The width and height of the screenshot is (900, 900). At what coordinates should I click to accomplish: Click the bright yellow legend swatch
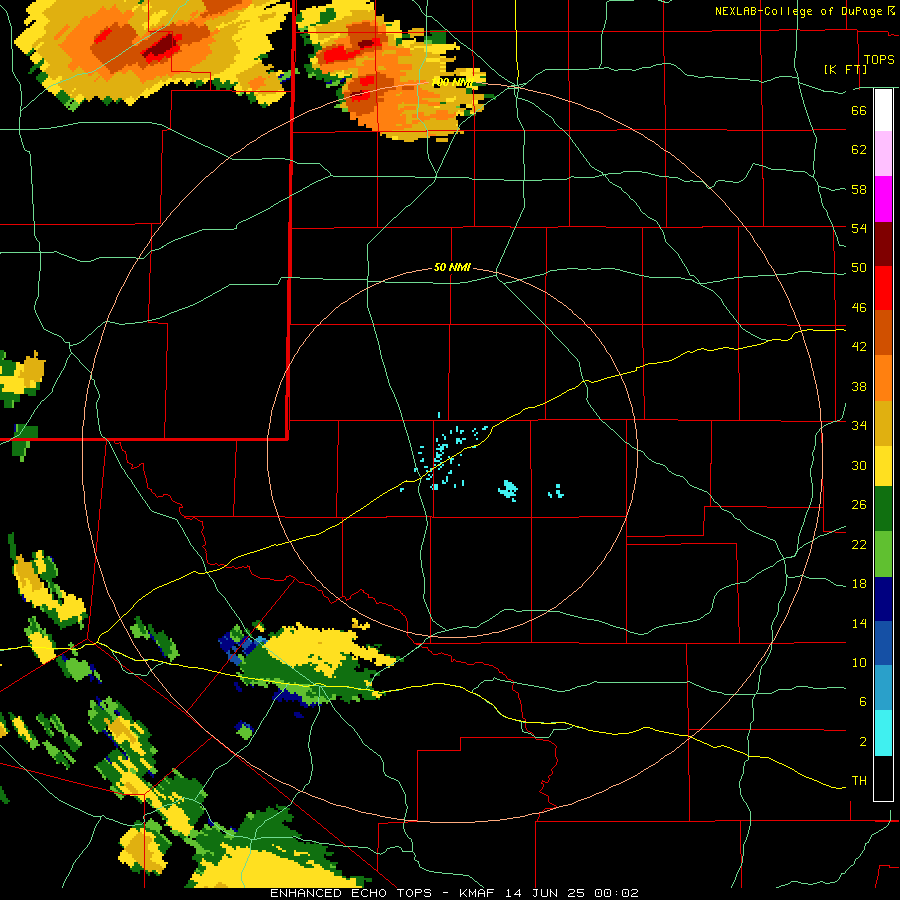pos(883,466)
